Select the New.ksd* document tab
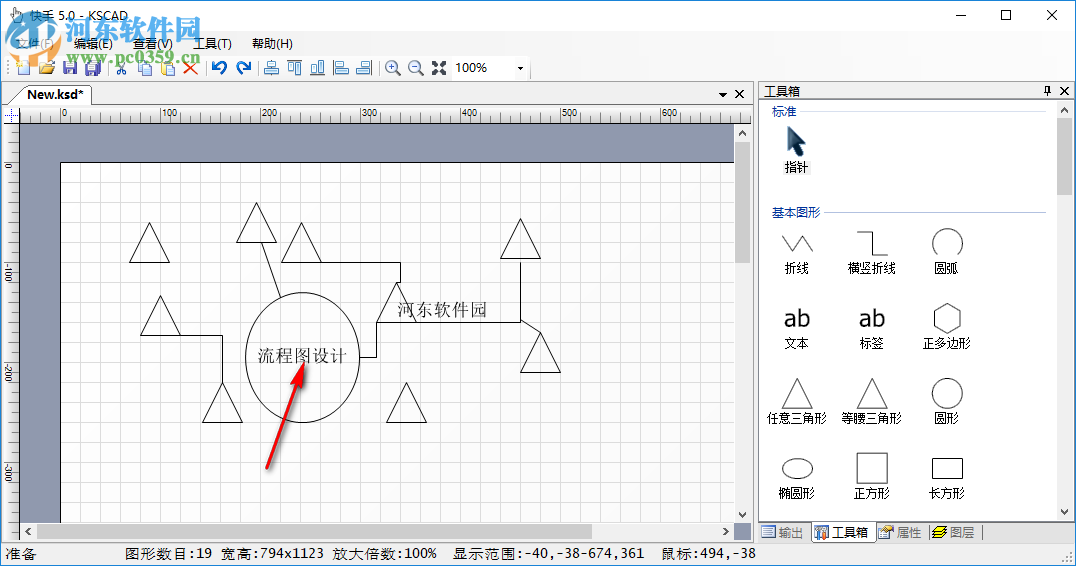The width and height of the screenshot is (1076, 566). (x=55, y=95)
